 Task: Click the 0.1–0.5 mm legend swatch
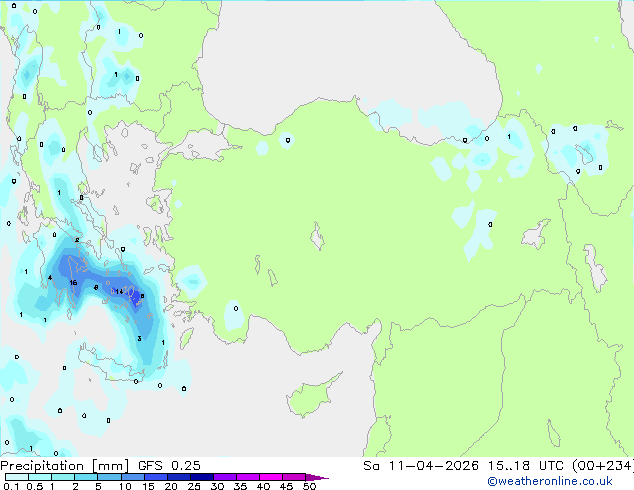pyautogui.click(x=17, y=477)
